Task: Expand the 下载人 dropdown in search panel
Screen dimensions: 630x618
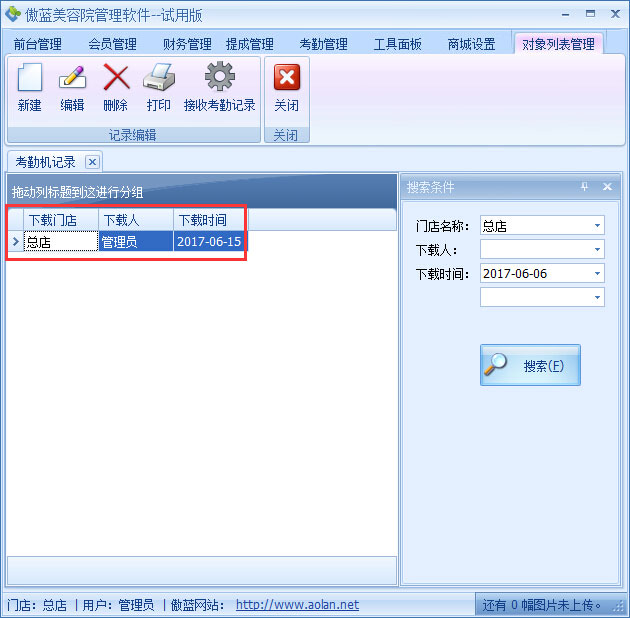Action: tap(597, 250)
